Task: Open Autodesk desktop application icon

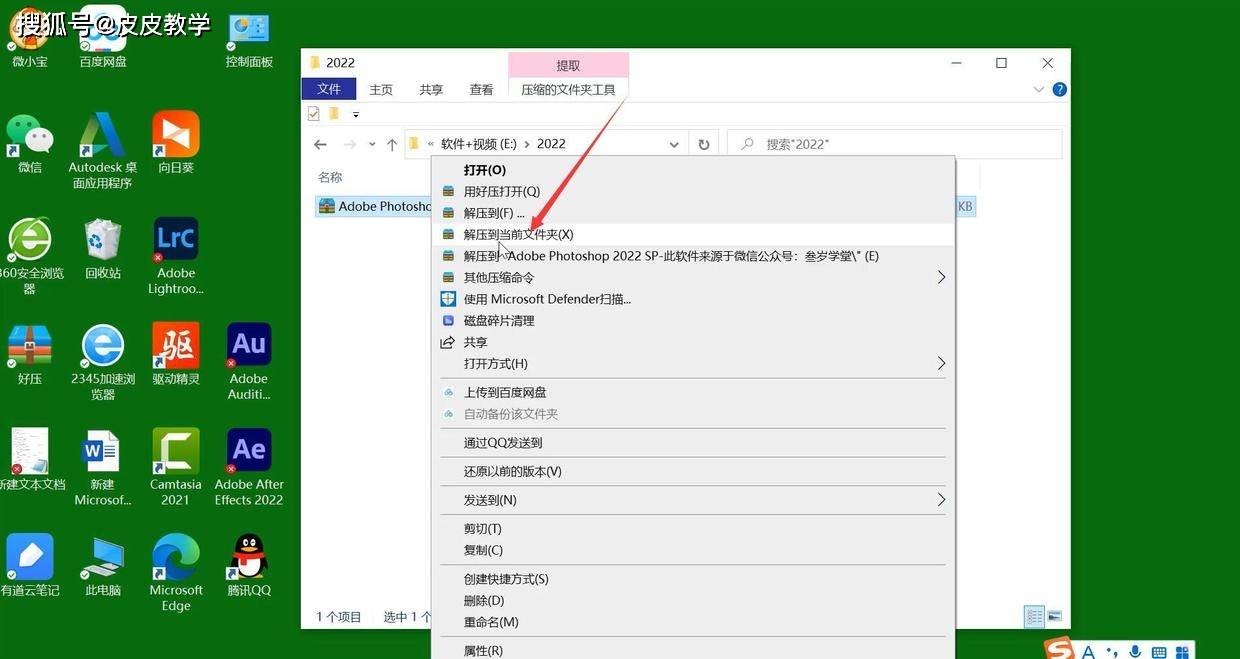Action: pos(102,150)
